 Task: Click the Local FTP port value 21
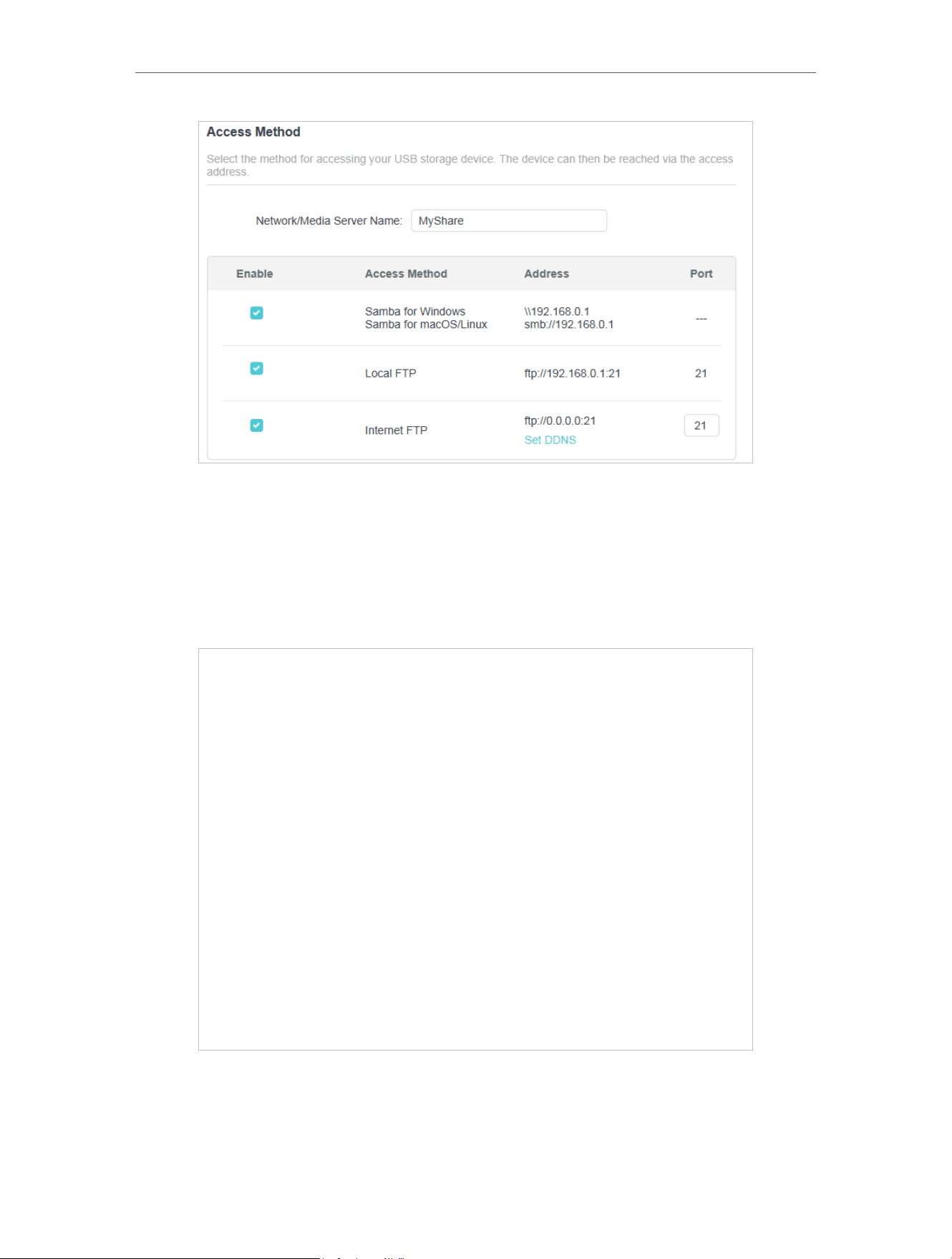[701, 373]
